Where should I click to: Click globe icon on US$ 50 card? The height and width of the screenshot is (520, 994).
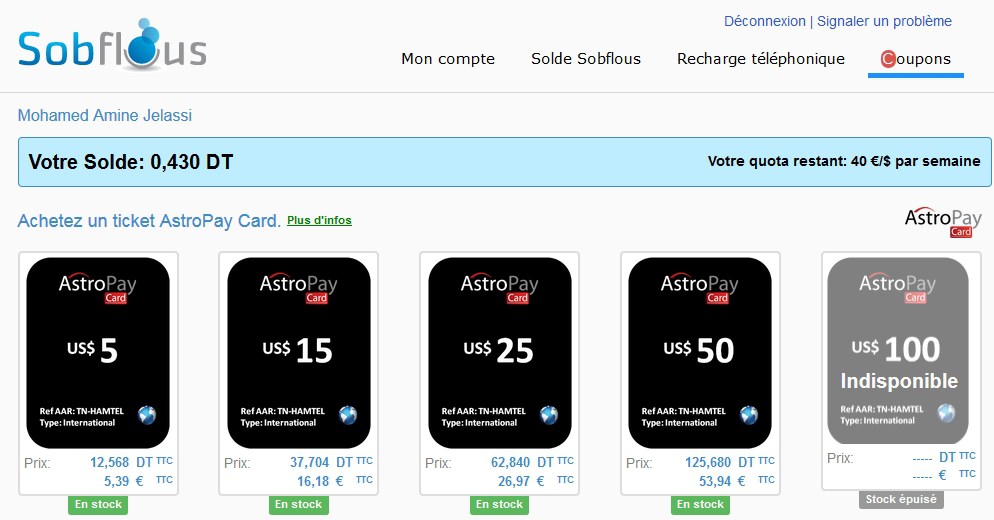[x=749, y=415]
